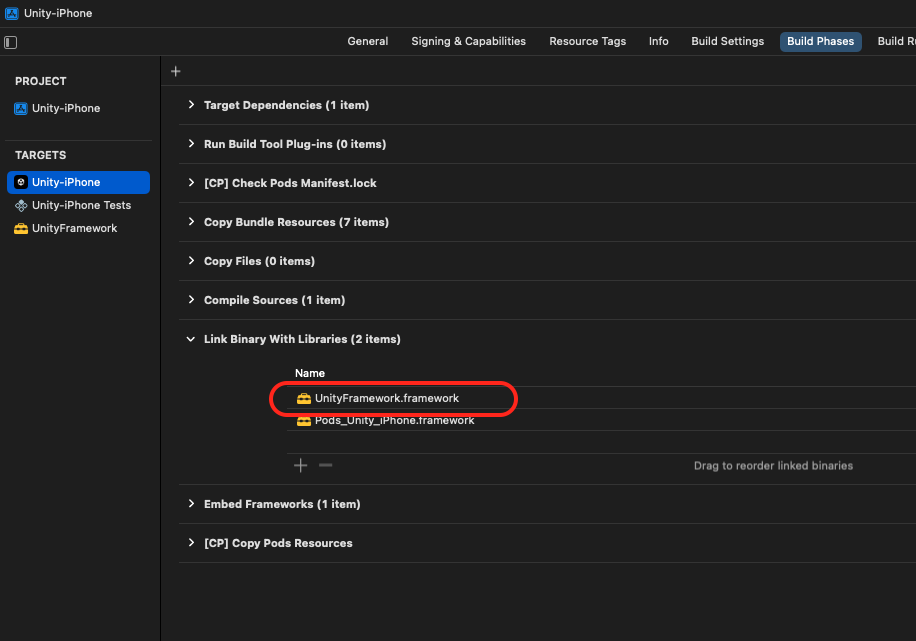Click 'Compile Sources (1 item)' title
Viewport: 916px width, 641px height.
click(x=275, y=300)
